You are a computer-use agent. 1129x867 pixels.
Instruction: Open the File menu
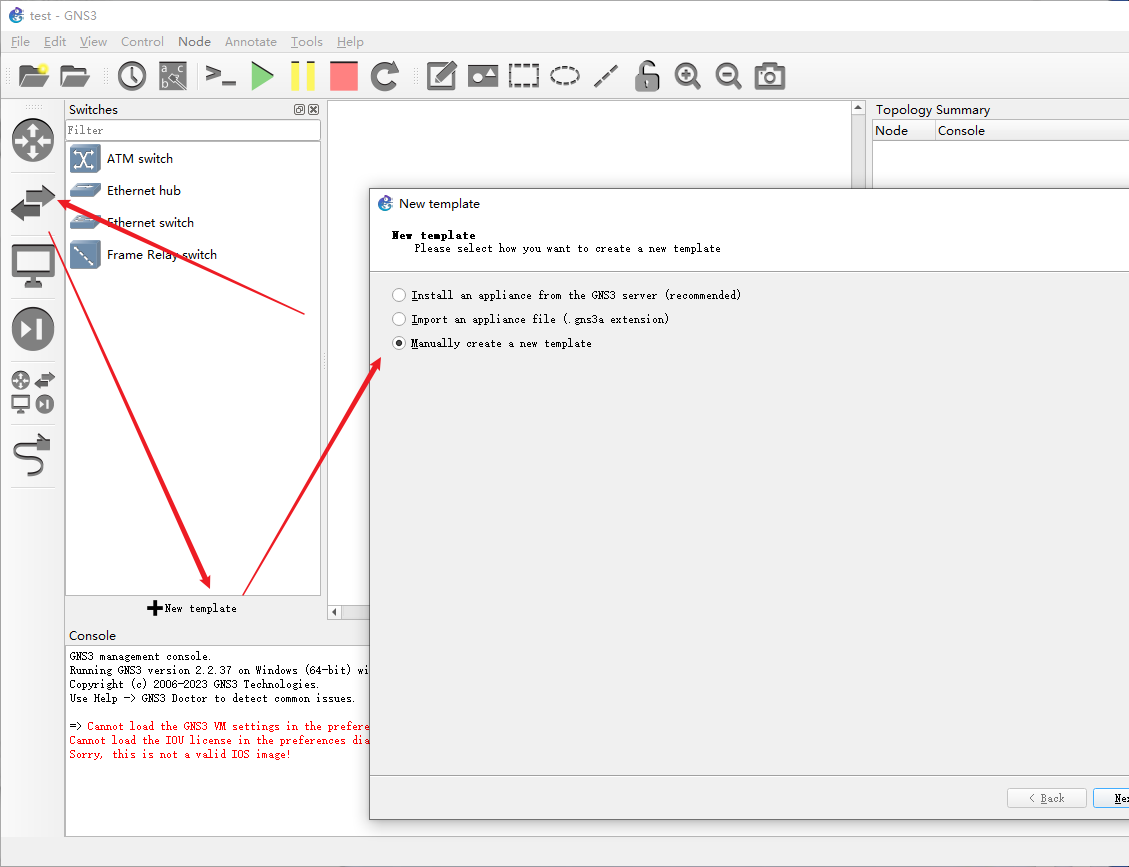pyautogui.click(x=20, y=42)
